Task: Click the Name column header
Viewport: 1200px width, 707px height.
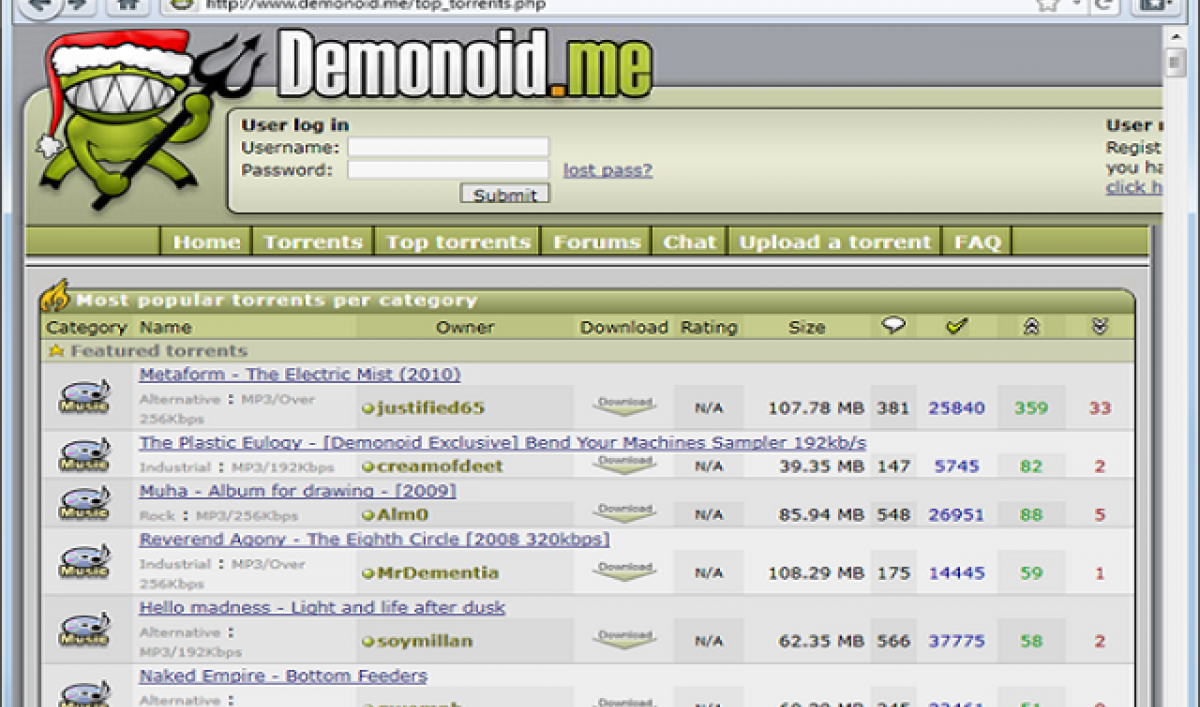Action: click(165, 327)
